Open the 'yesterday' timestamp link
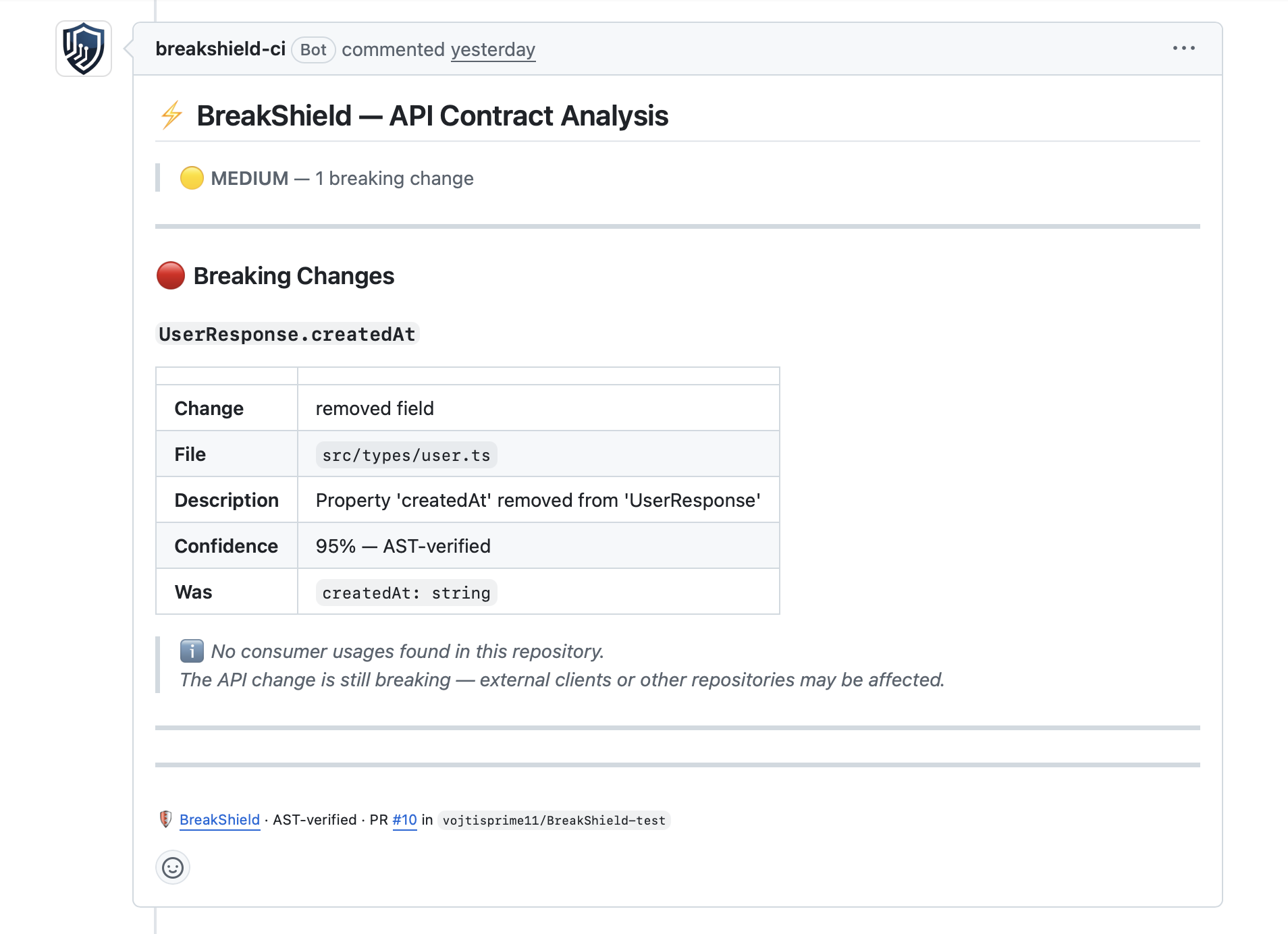This screenshot has height=934, width=1288. pos(493,50)
